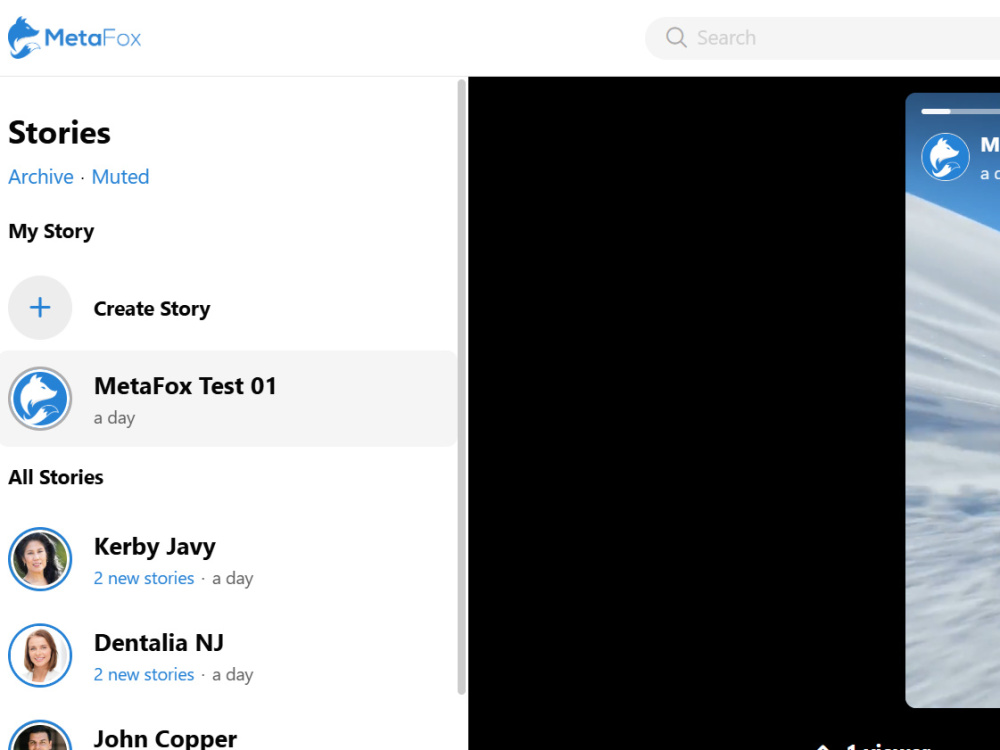Open Dentalia NJ's avatar

[x=40, y=655]
